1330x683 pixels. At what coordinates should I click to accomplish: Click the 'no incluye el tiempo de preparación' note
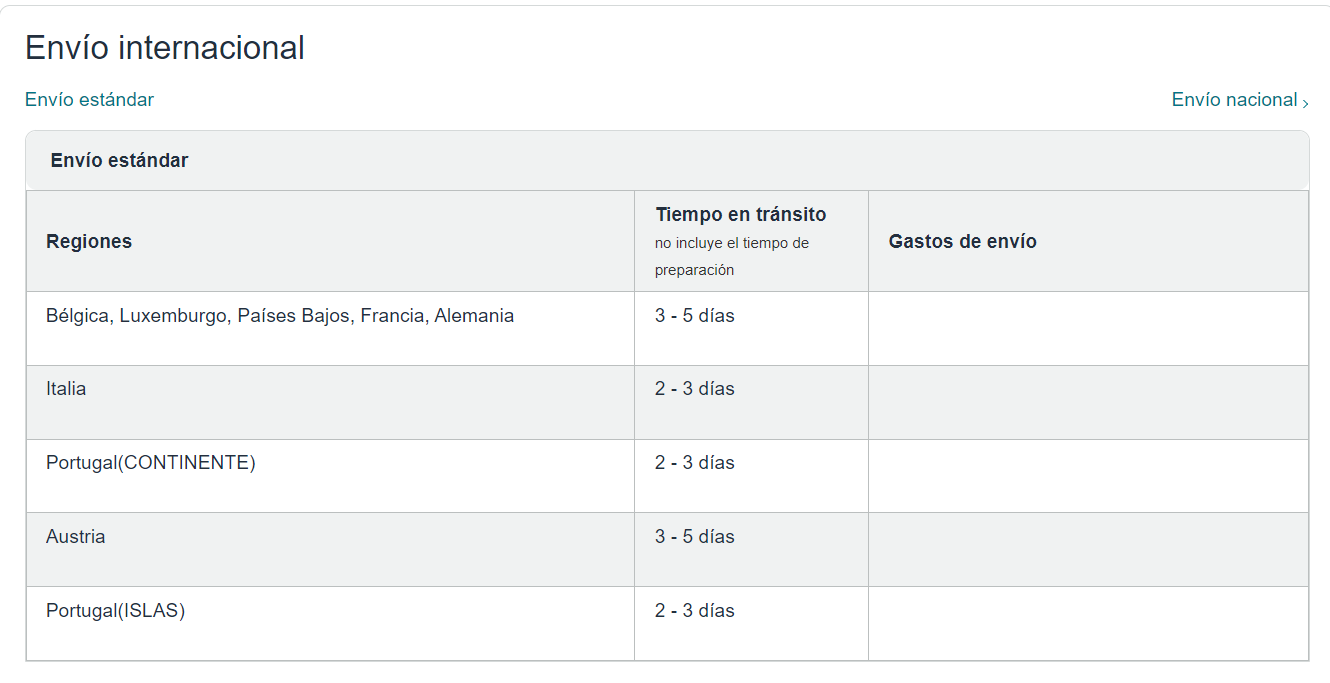click(731, 256)
